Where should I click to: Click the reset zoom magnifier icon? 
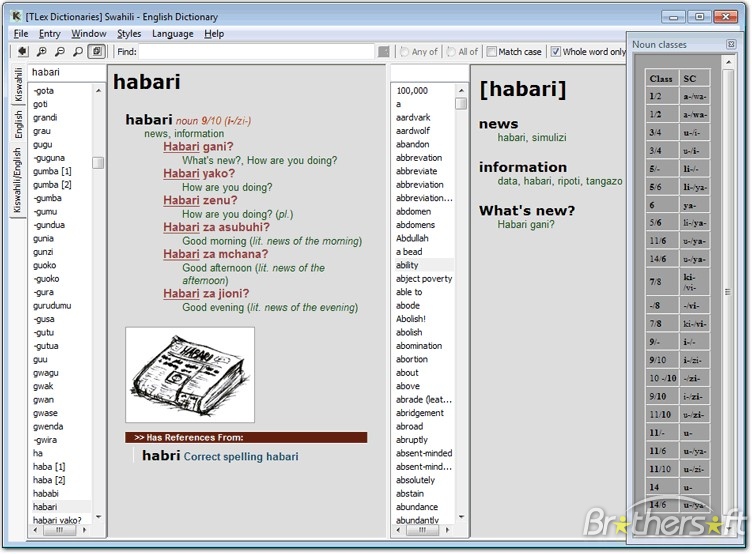[x=78, y=52]
